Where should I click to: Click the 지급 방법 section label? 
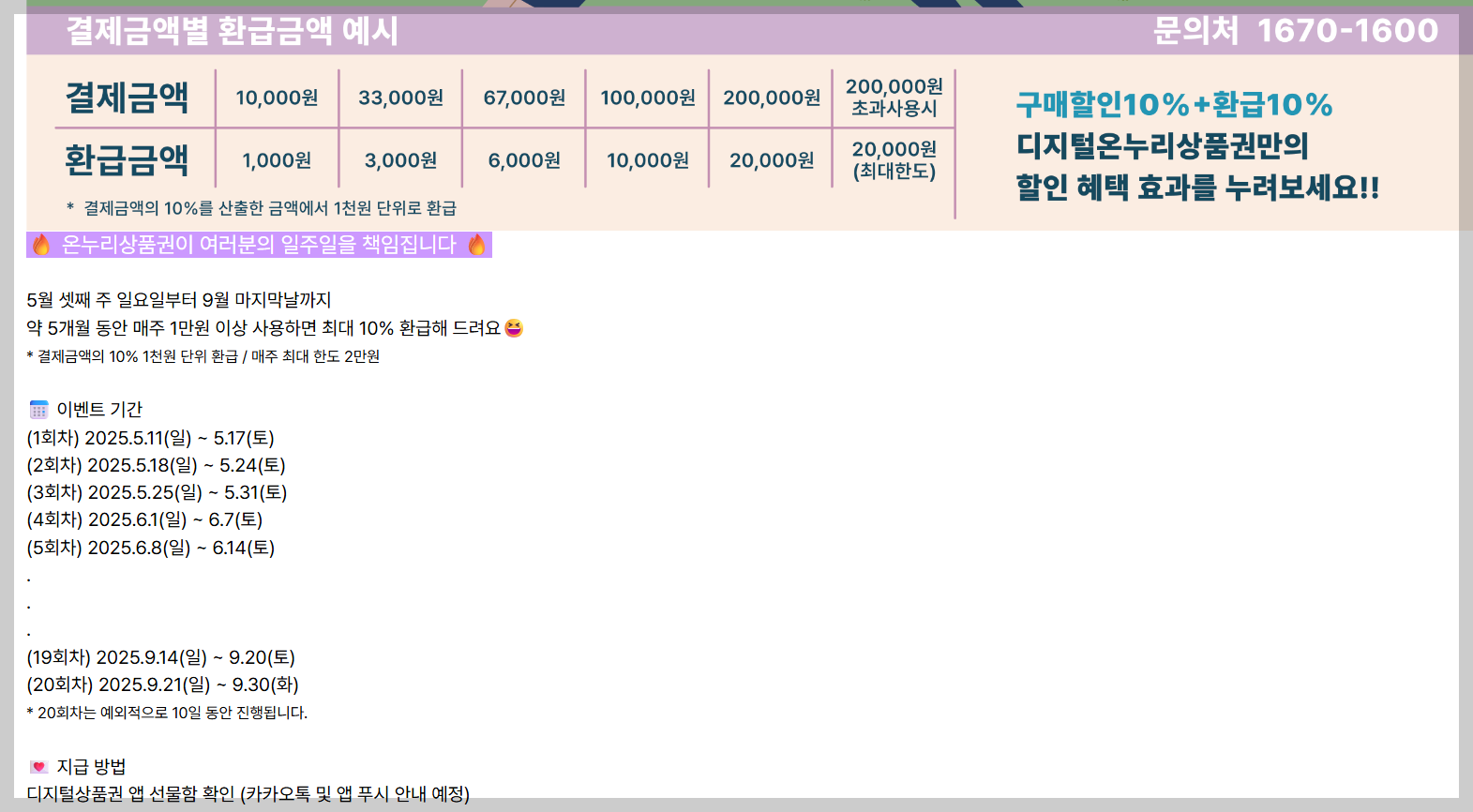click(91, 767)
